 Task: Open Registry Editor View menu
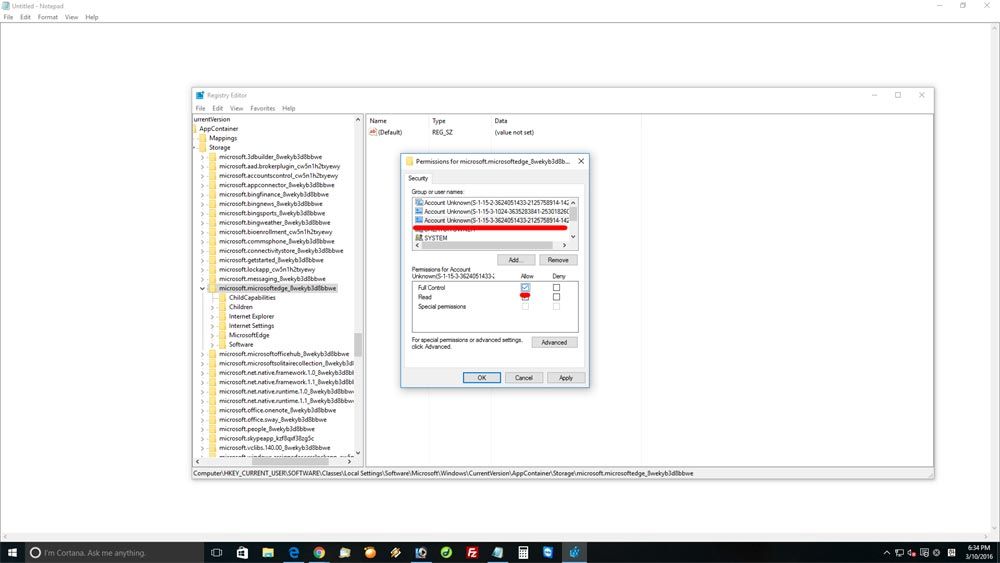click(x=237, y=108)
